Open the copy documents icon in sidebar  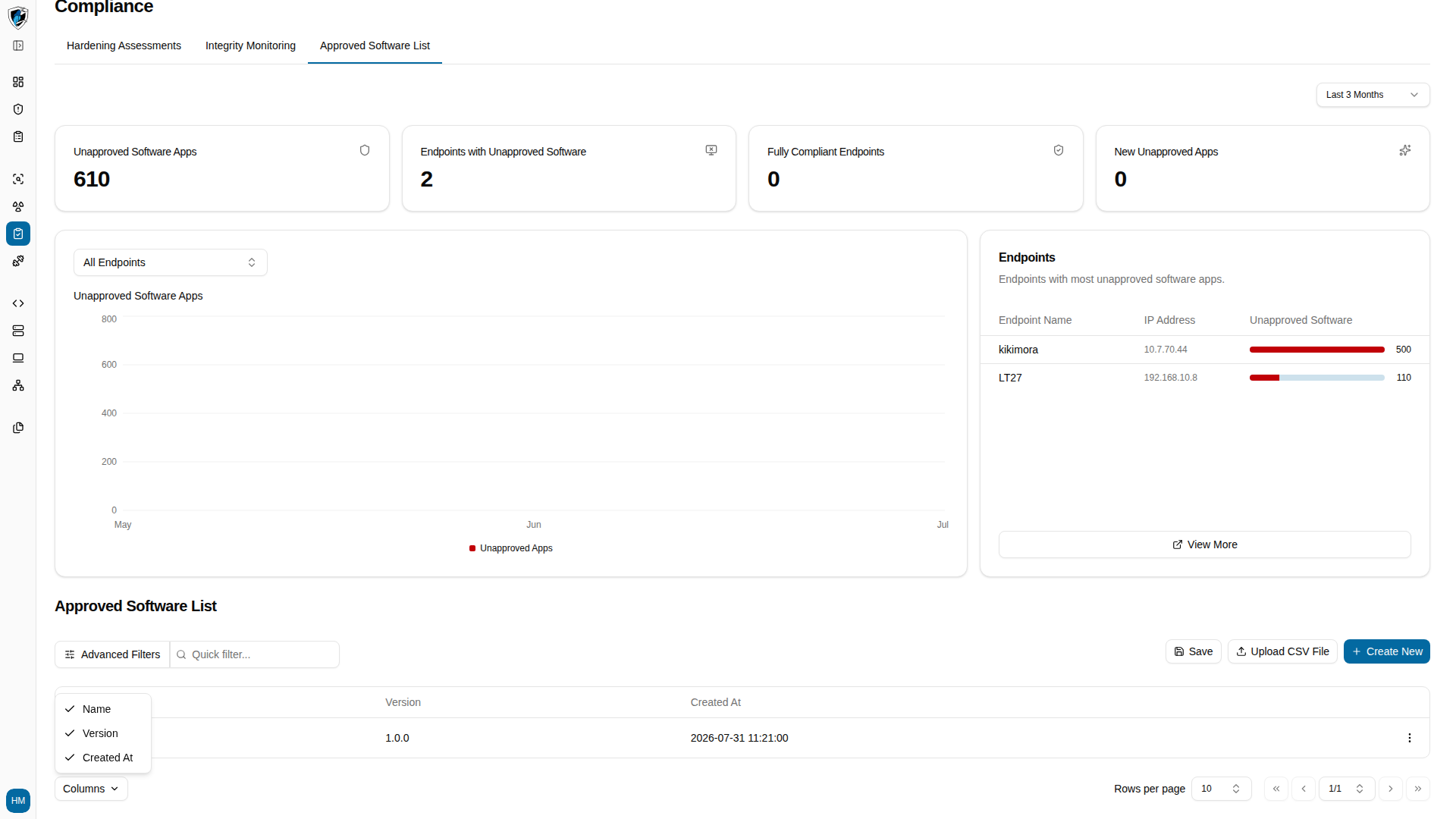[x=18, y=428]
